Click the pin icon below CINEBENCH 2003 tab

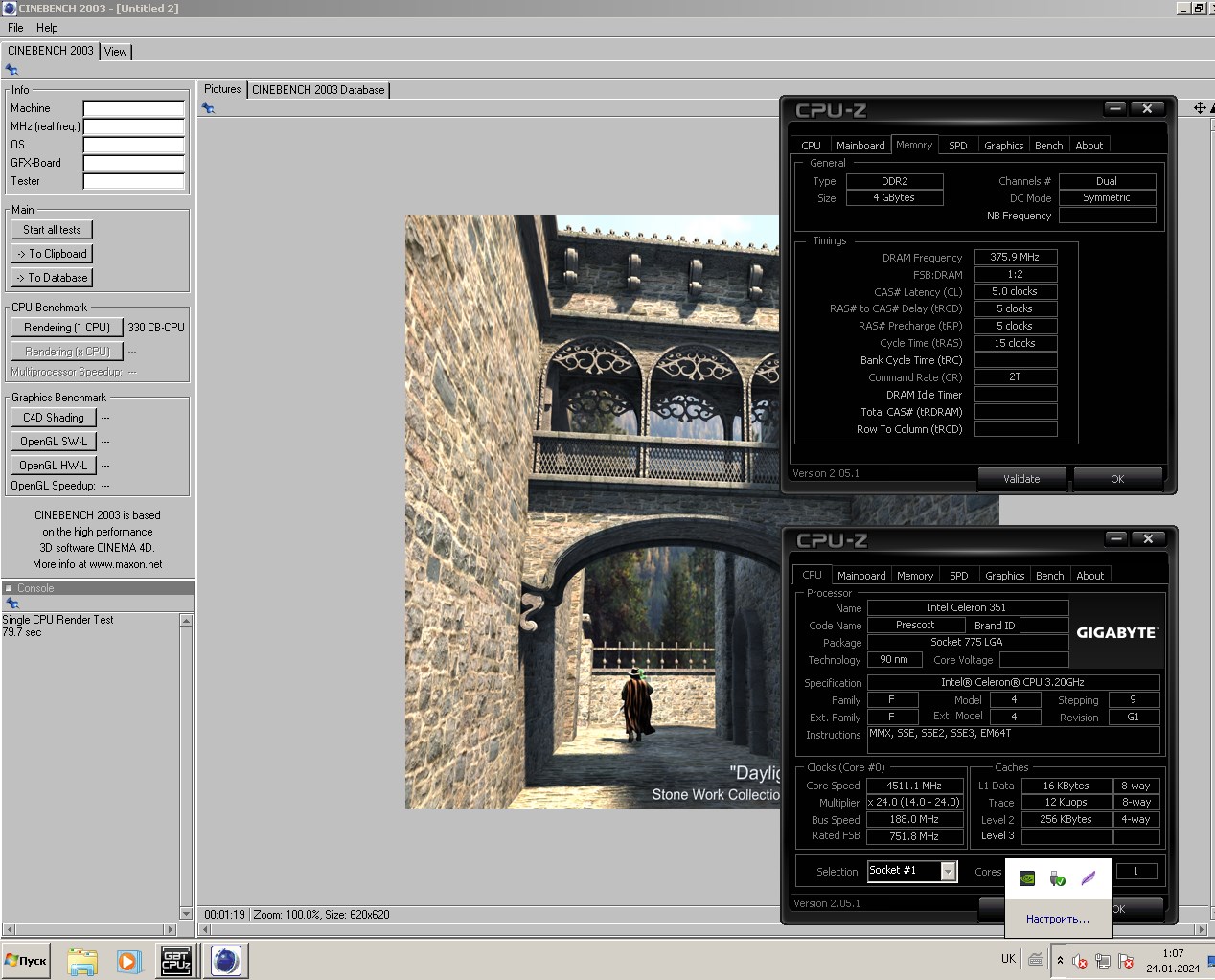click(11, 70)
